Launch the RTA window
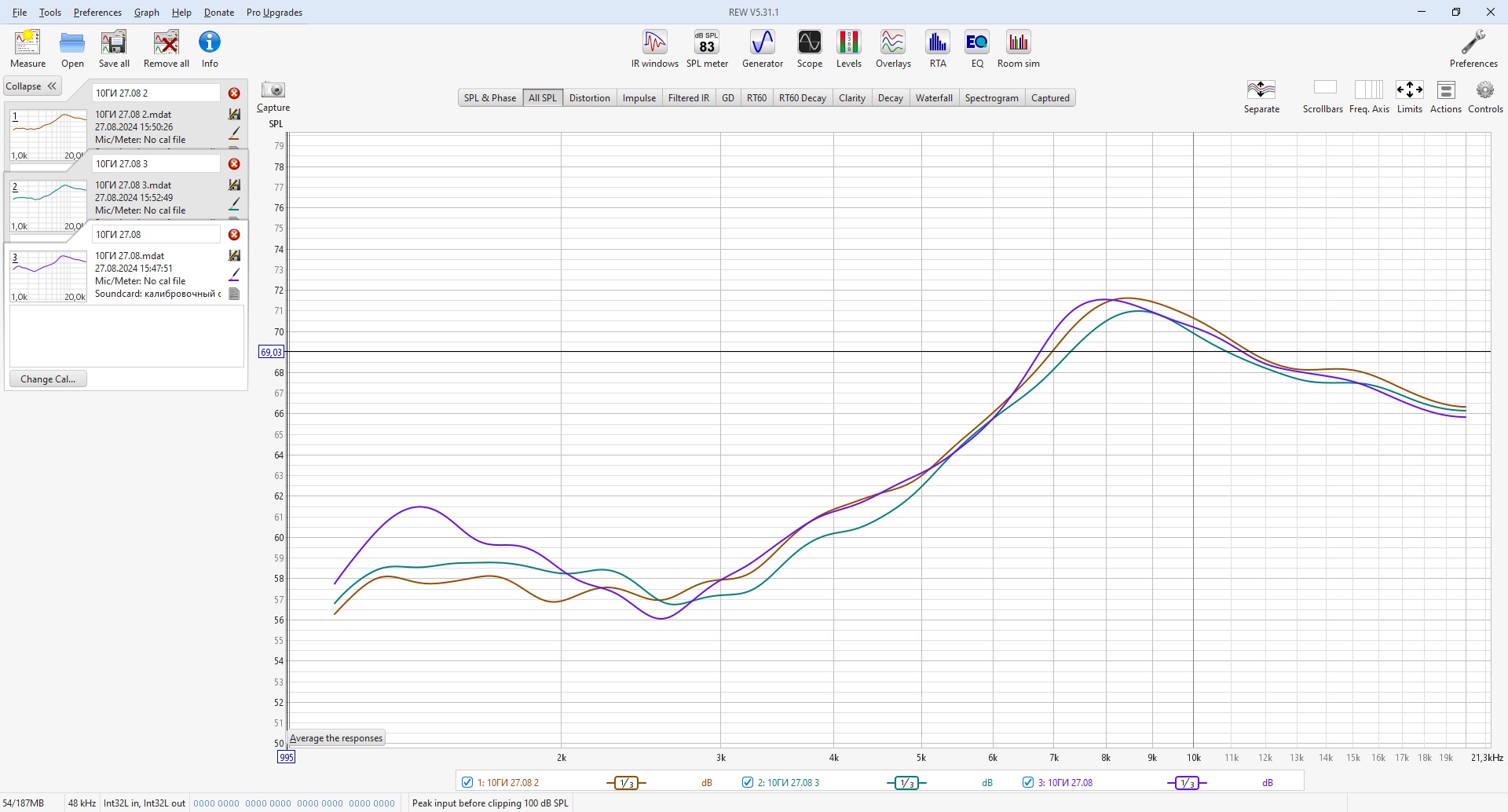 coord(938,49)
